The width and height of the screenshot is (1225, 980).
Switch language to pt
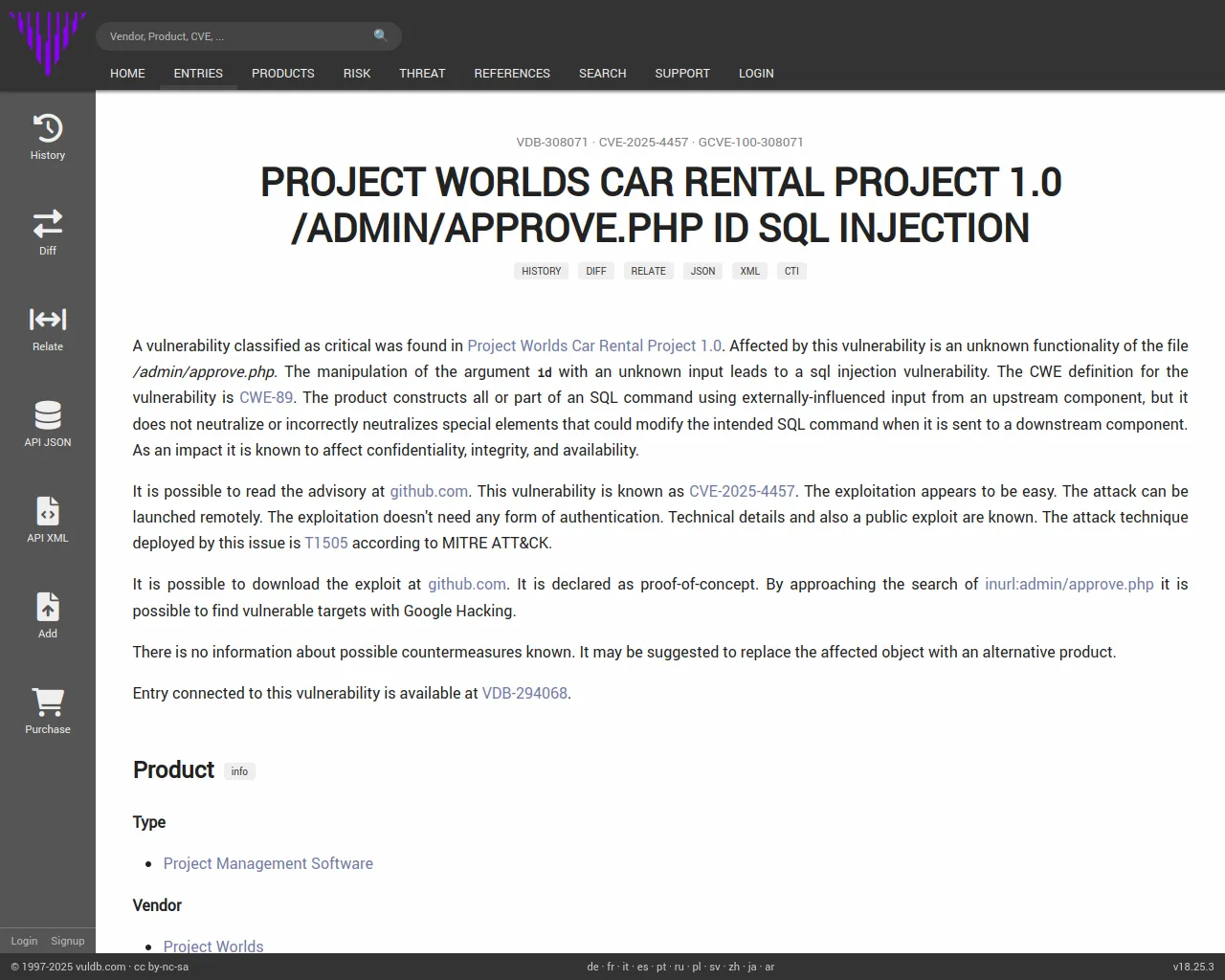click(661, 967)
